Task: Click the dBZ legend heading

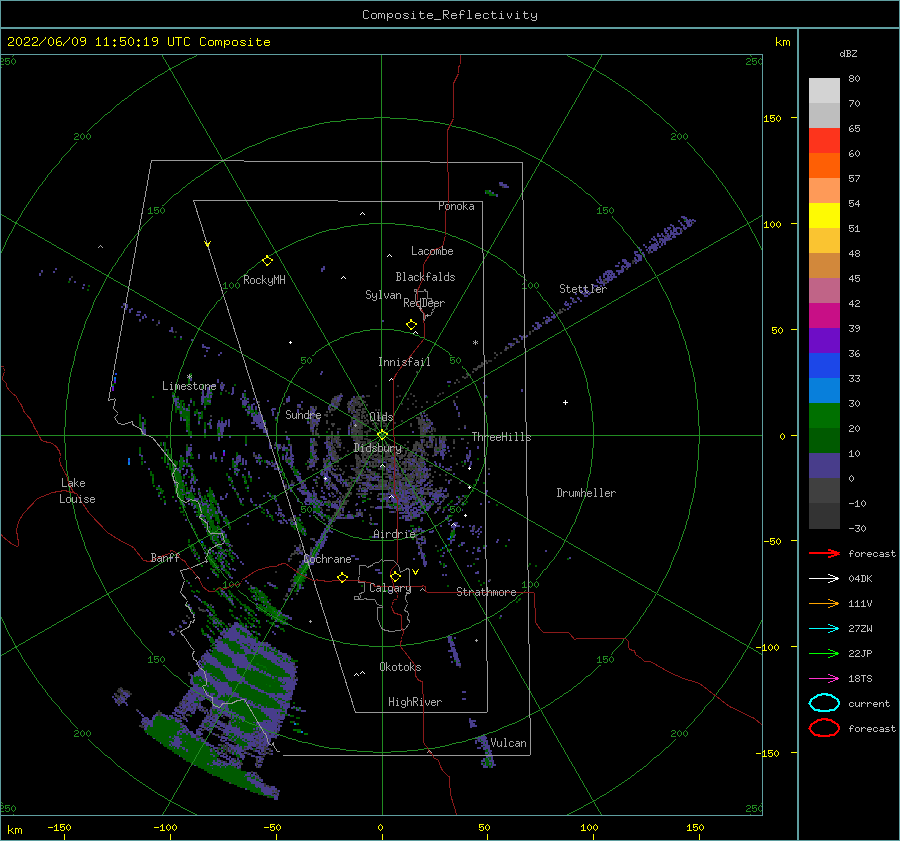Action: [848, 53]
